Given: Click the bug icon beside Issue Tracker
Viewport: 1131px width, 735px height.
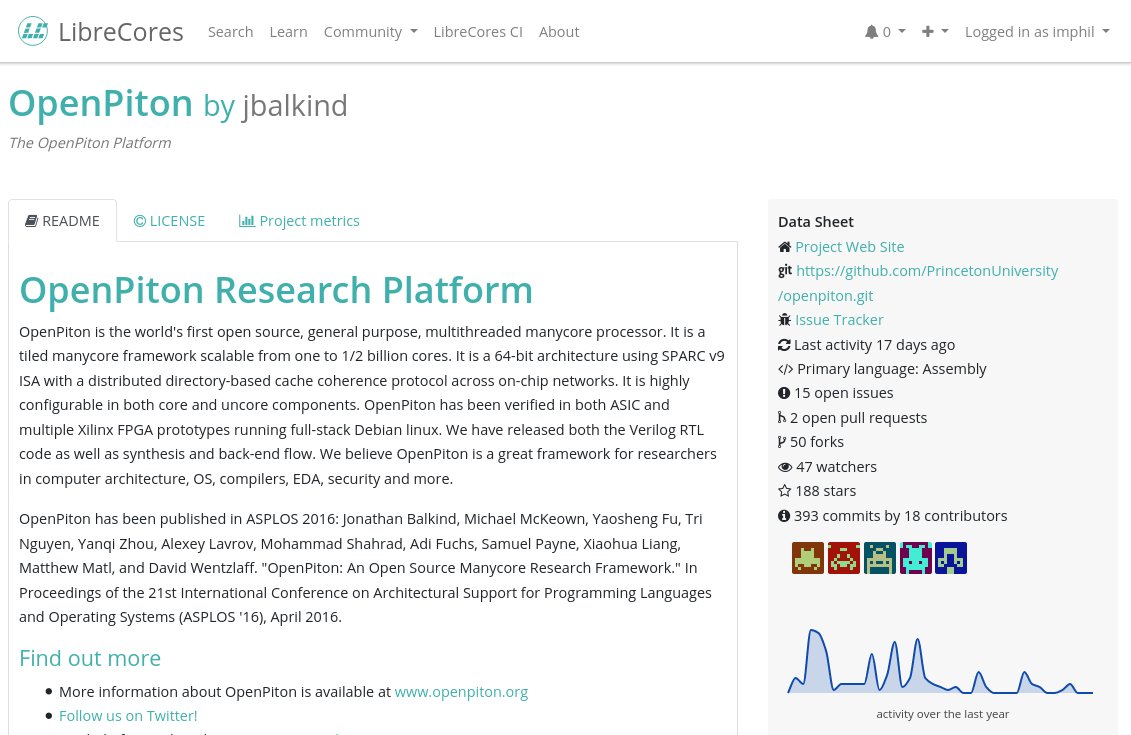Looking at the screenshot, I should click(x=785, y=320).
